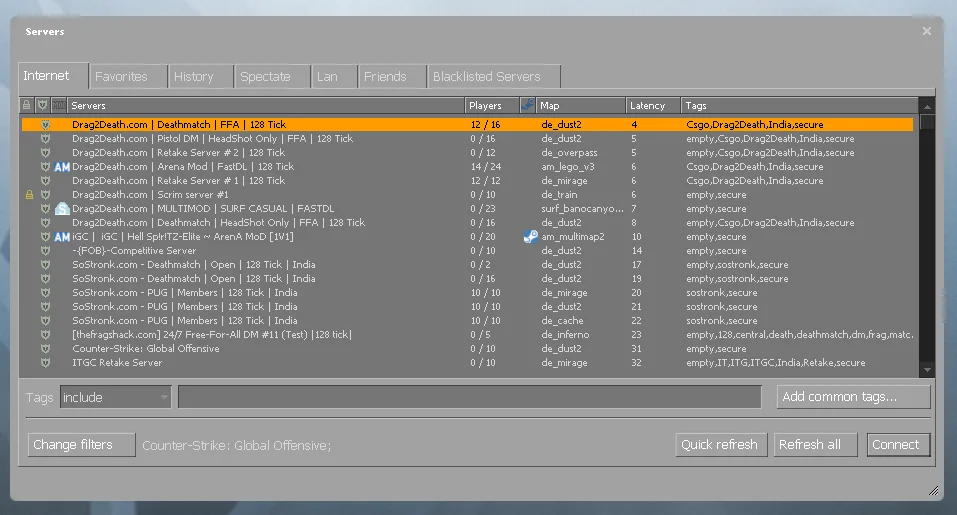The width and height of the screenshot is (957, 515).
Task: Click the AM icon on Arena Mod FastDL row
Action: pyautogui.click(x=62, y=167)
